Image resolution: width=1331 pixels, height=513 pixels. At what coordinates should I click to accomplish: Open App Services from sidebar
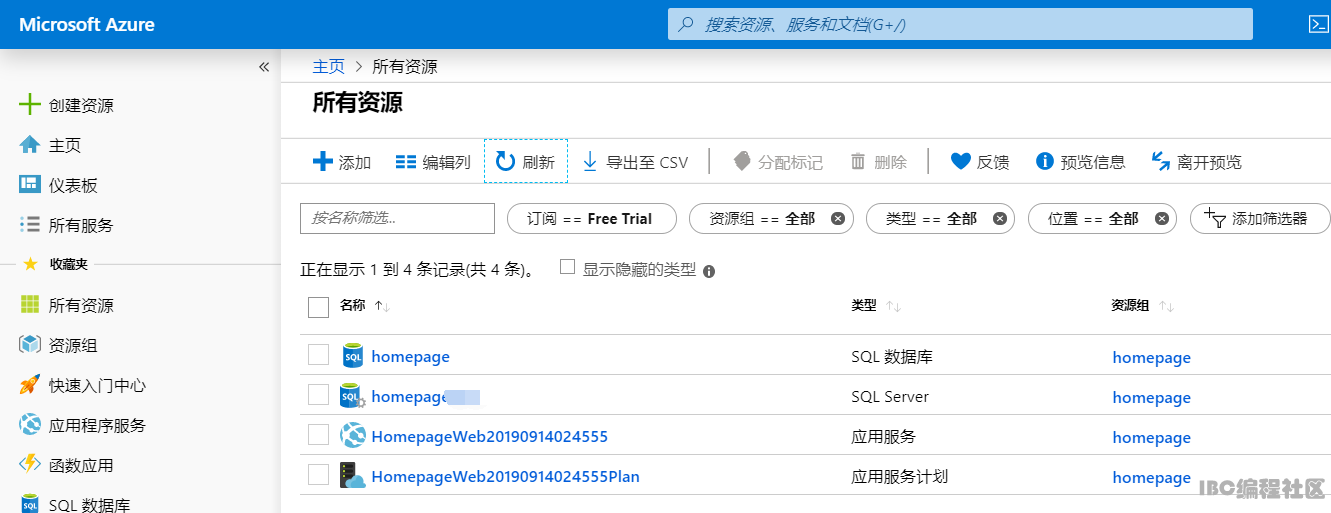(x=97, y=425)
